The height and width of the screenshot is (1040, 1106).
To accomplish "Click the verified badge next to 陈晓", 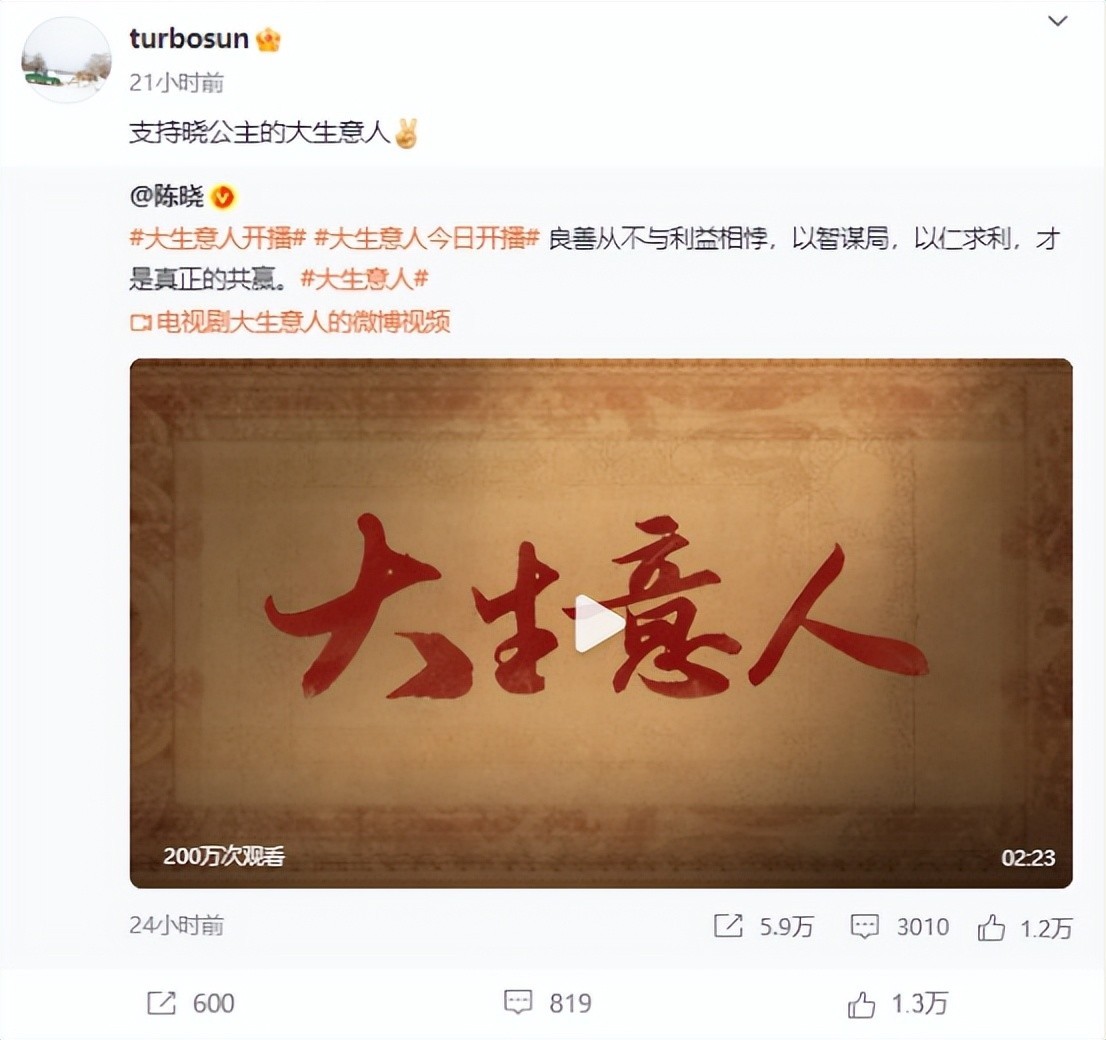I will point(223,197).
